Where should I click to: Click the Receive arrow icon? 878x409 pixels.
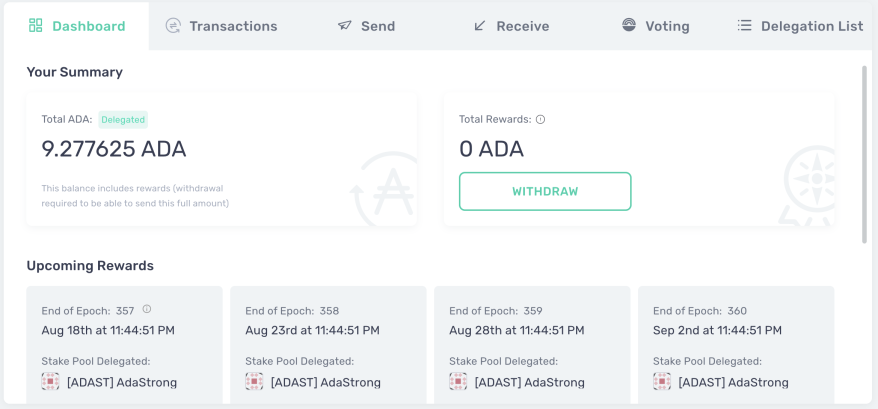[x=479, y=26]
